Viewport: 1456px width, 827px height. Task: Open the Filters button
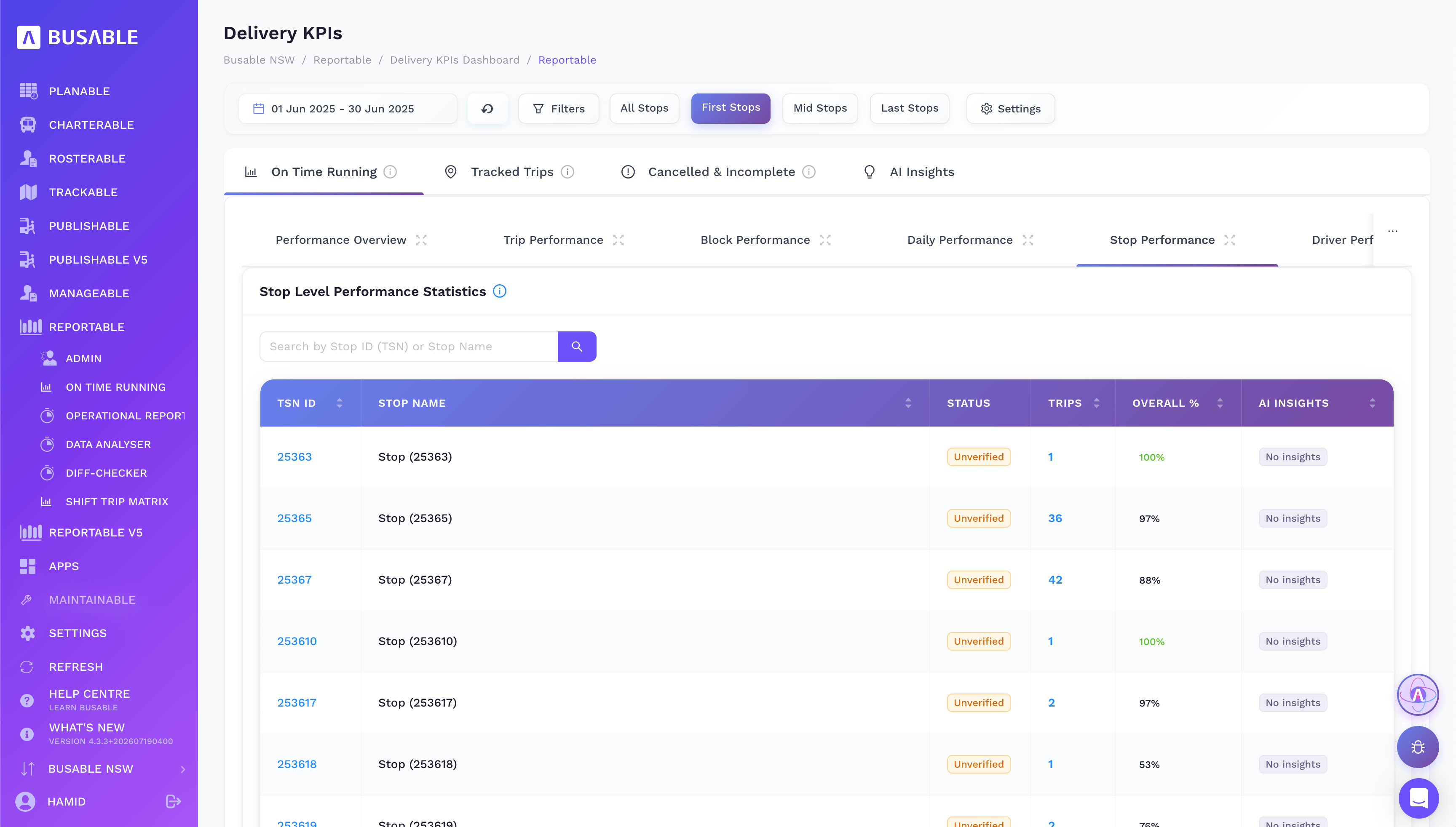tap(559, 109)
